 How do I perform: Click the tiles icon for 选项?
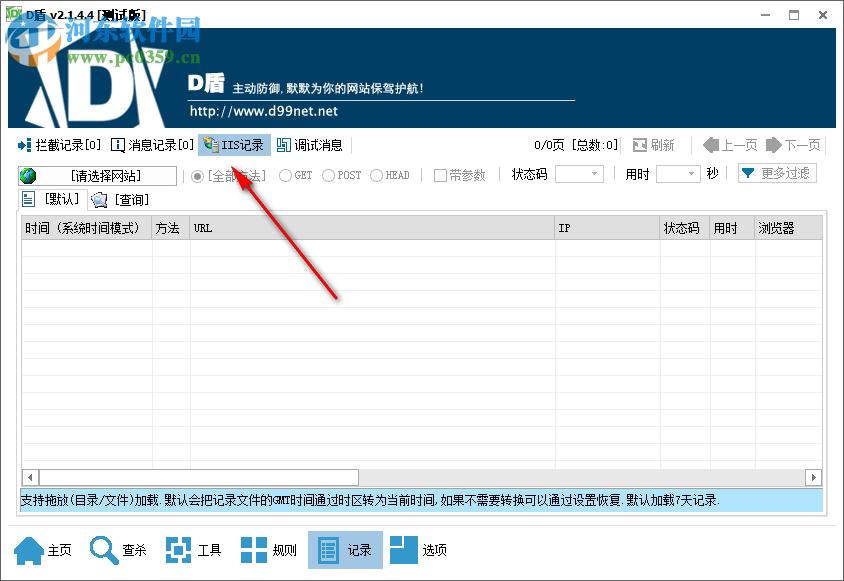coord(404,550)
